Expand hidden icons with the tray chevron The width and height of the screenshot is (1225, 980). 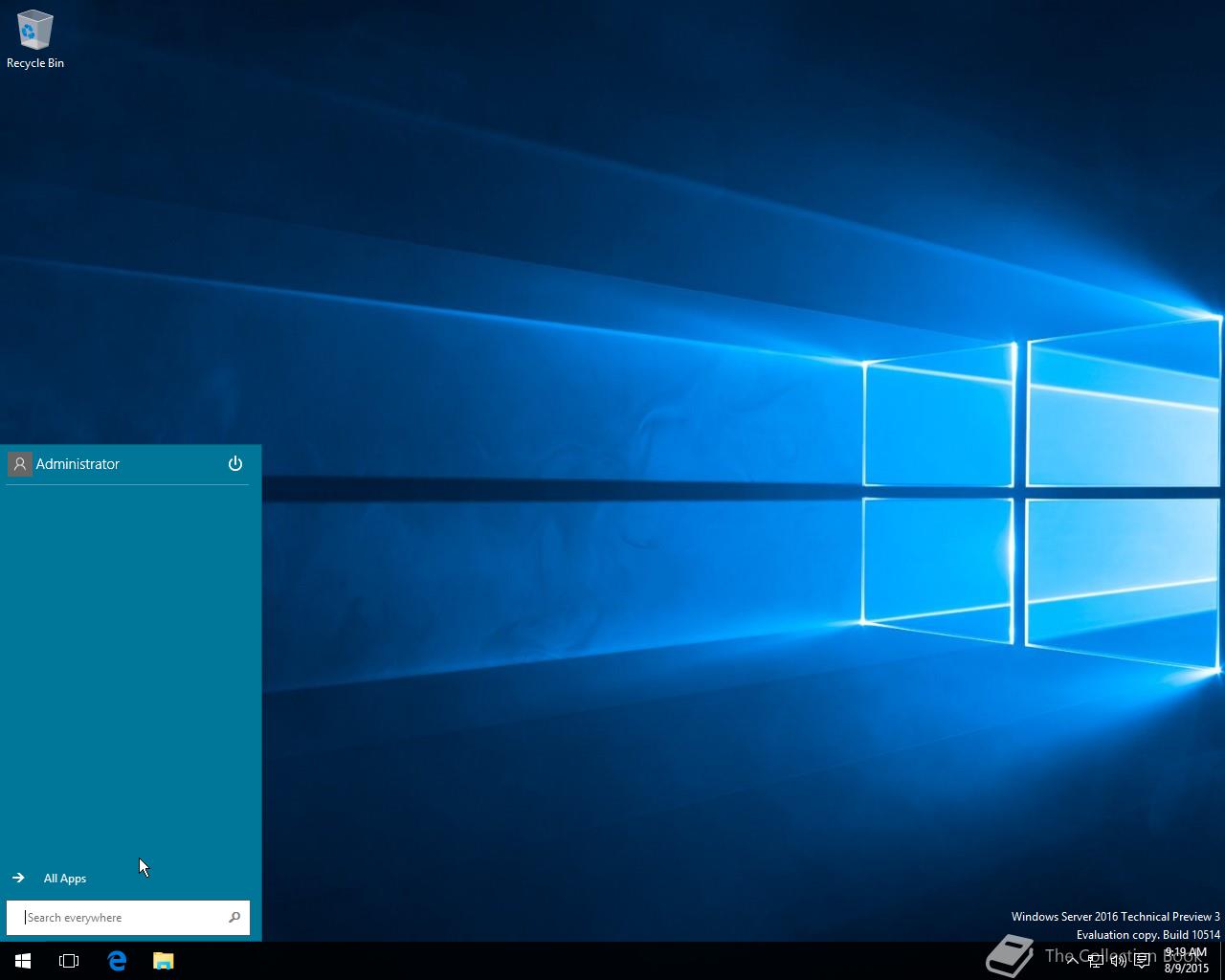(x=1073, y=961)
